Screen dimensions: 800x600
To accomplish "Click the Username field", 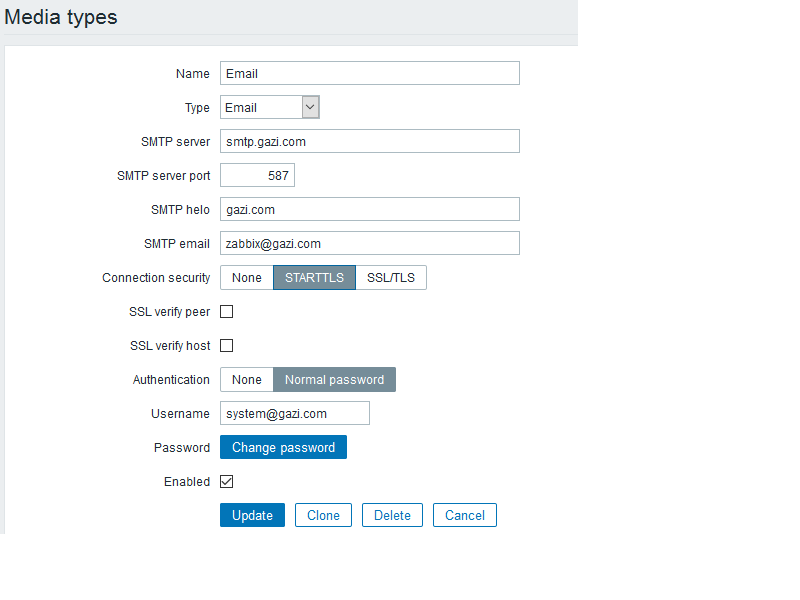I will [x=294, y=413].
